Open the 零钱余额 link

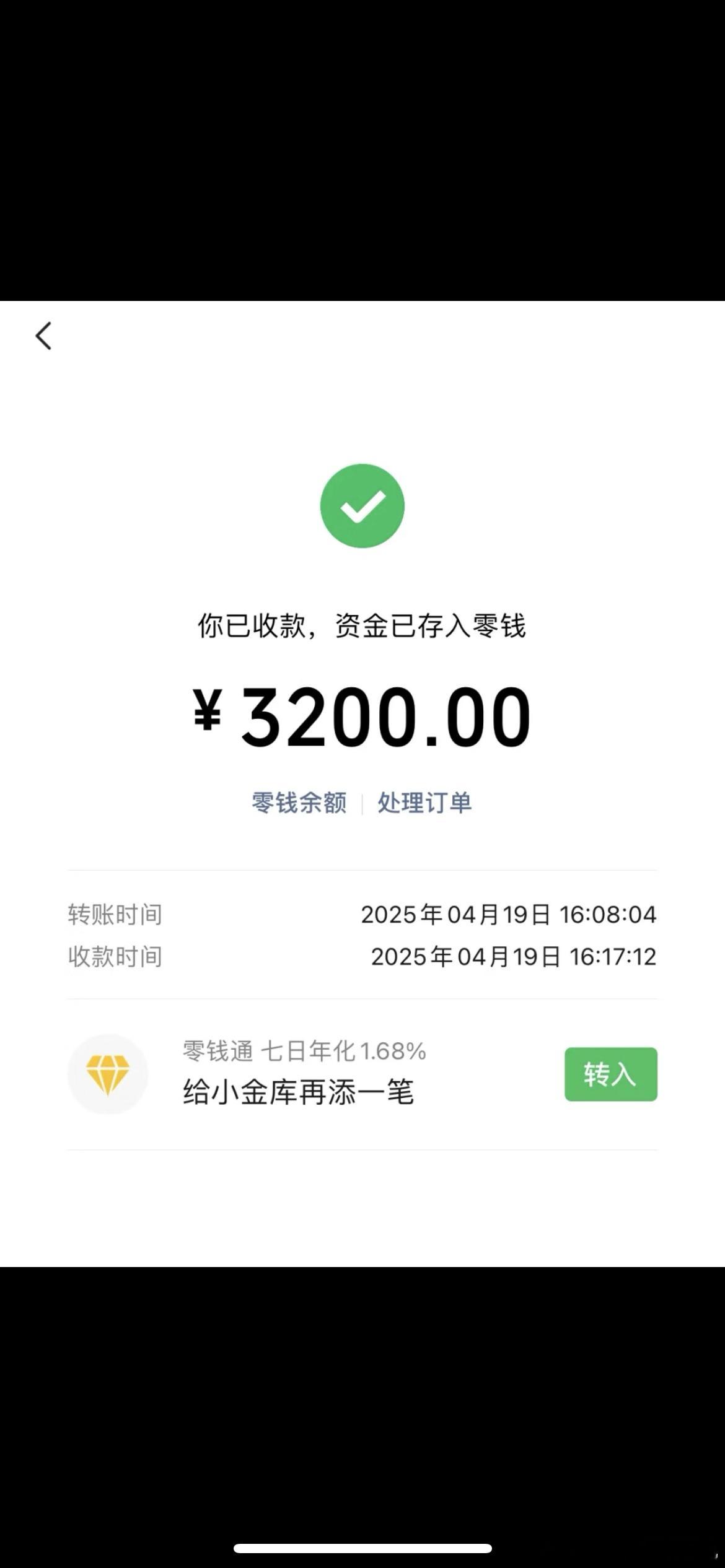299,803
